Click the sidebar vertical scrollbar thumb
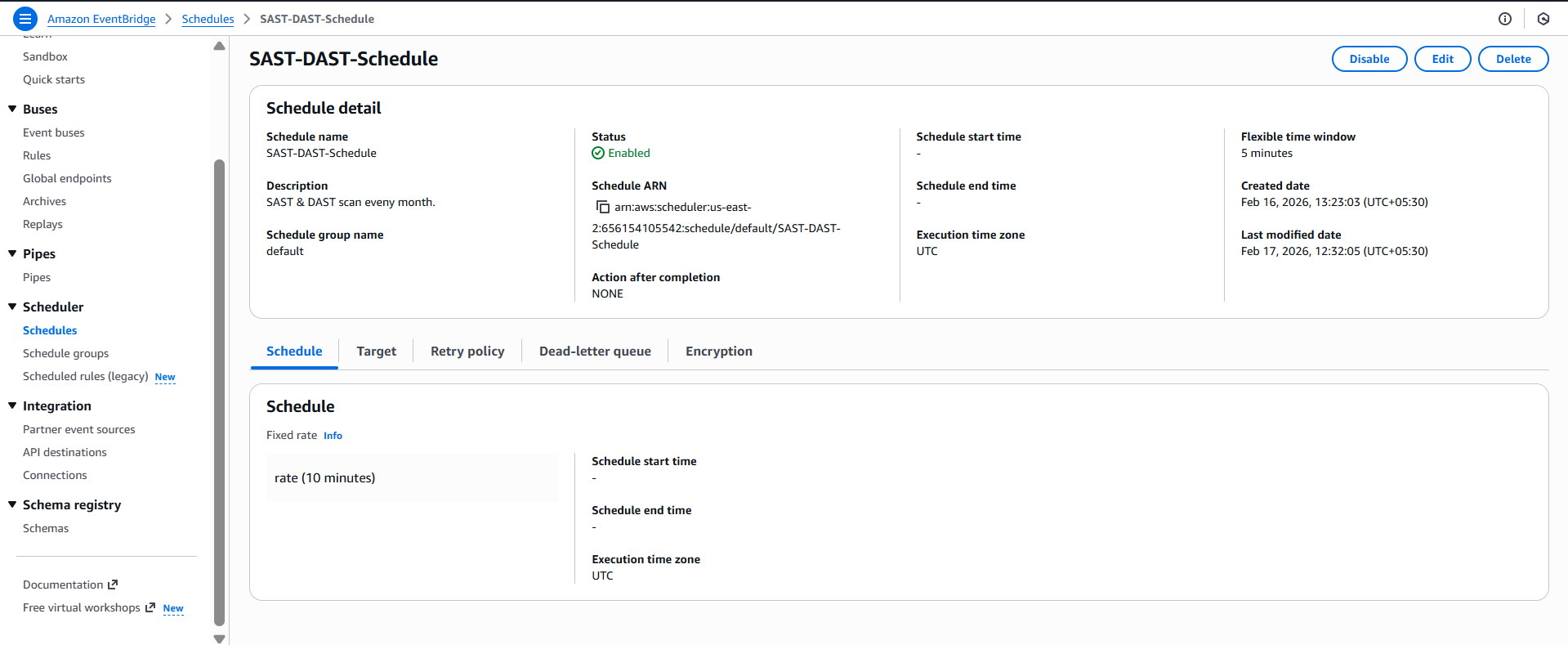The width and height of the screenshot is (1568, 645). click(219, 392)
